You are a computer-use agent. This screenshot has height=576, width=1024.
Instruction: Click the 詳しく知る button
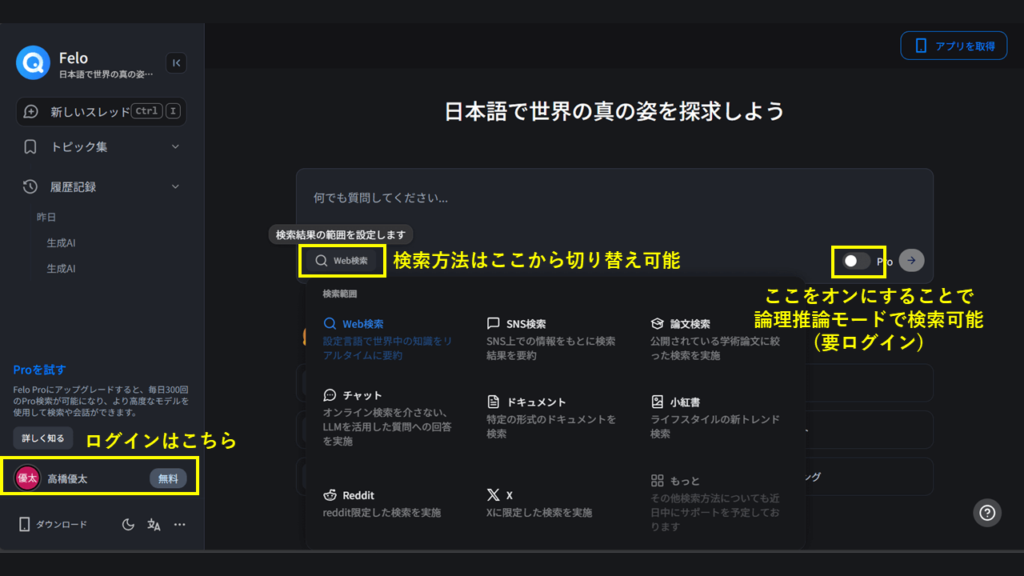(x=43, y=438)
